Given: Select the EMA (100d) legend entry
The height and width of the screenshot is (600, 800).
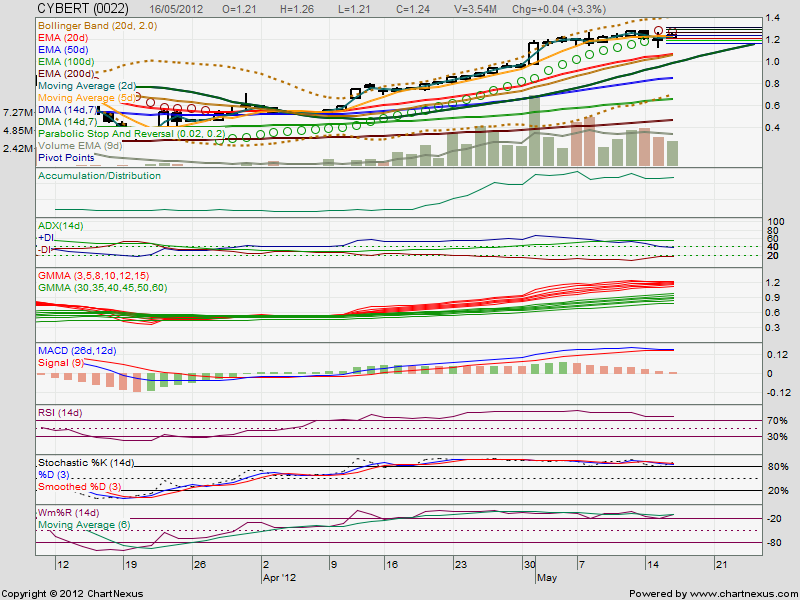Looking at the screenshot, I should (68, 62).
